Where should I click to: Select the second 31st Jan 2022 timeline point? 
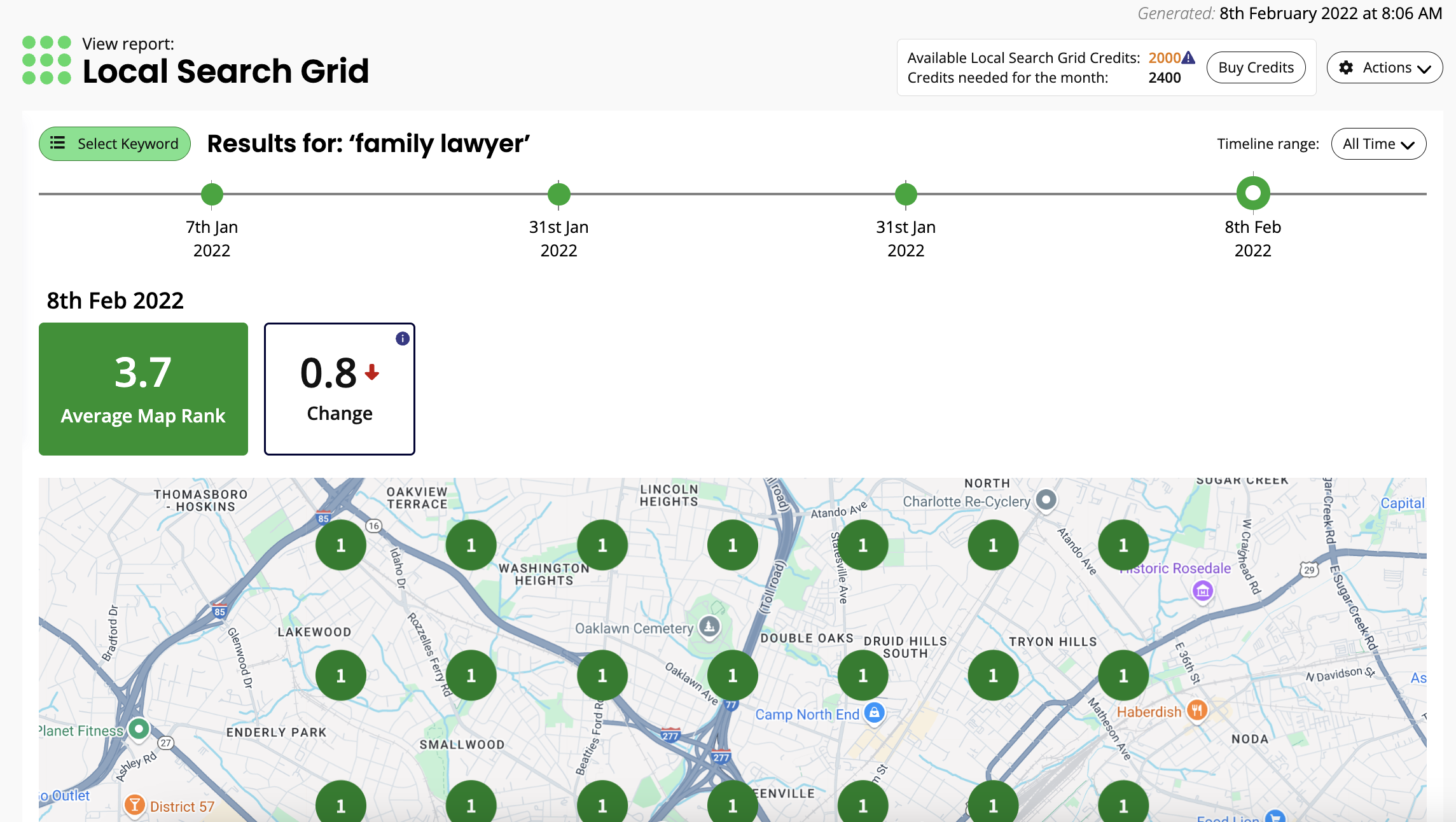point(906,194)
